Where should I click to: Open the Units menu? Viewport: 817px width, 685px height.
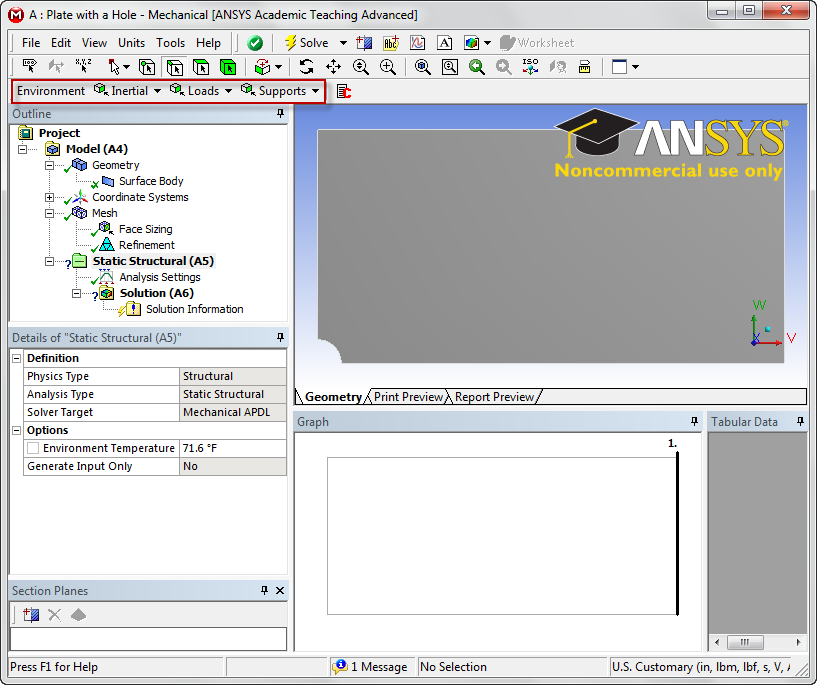pyautogui.click(x=131, y=43)
